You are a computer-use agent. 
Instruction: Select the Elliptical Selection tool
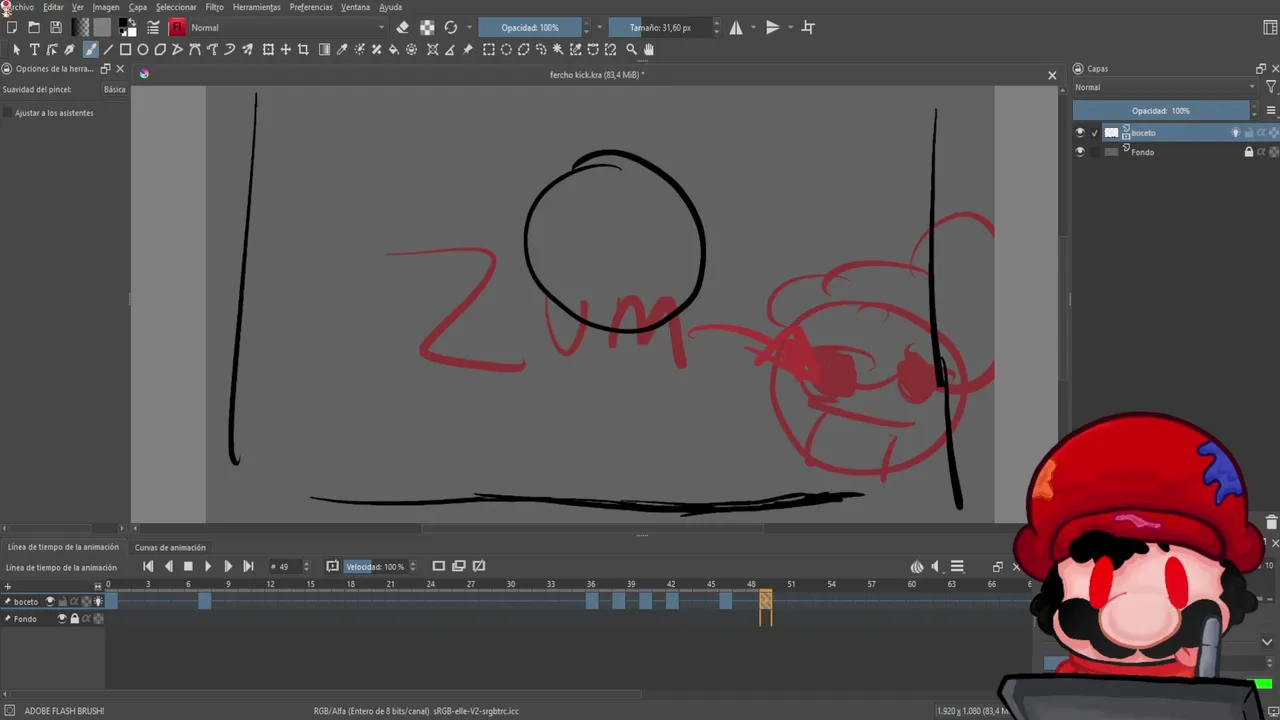coord(506,49)
